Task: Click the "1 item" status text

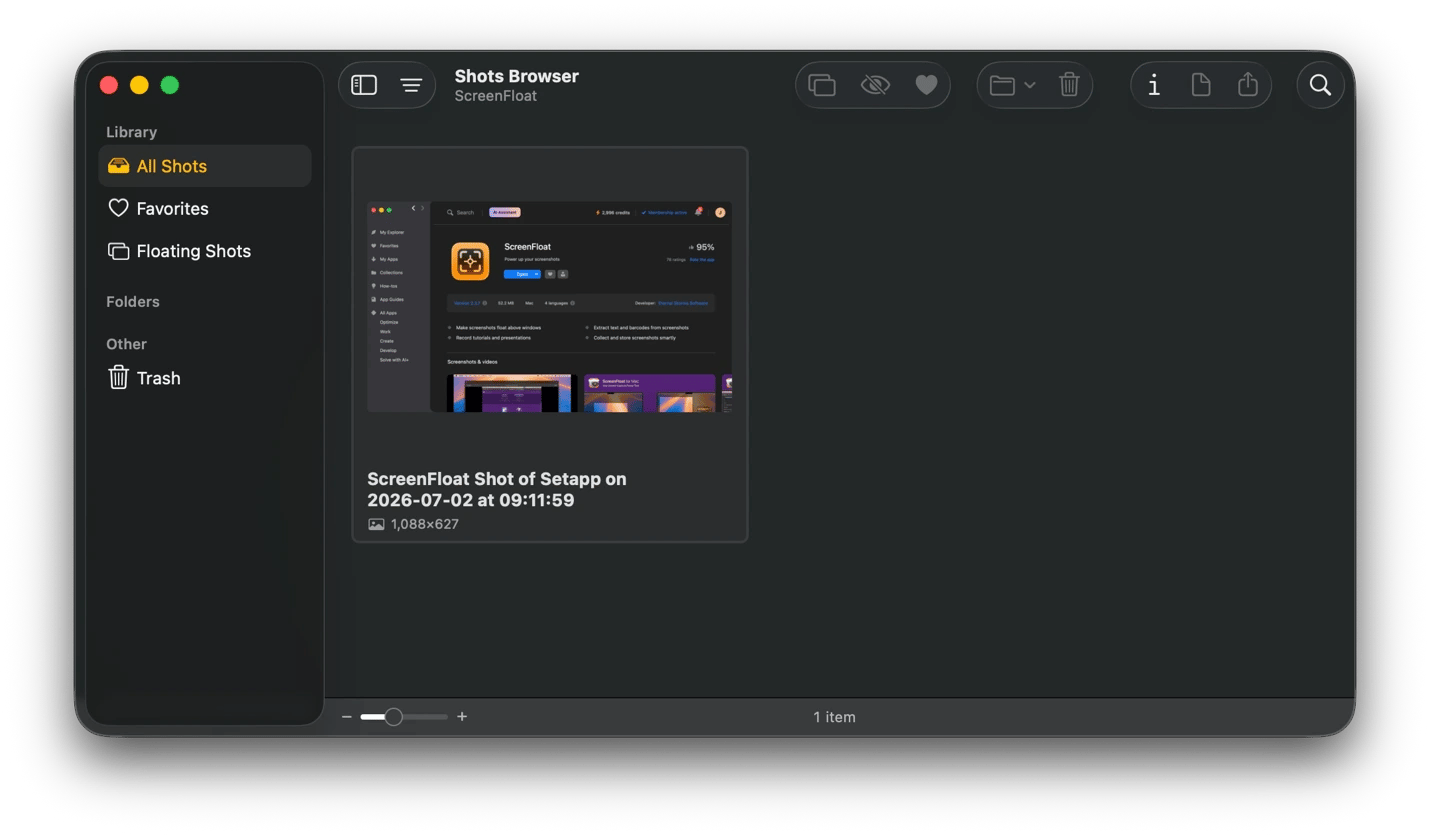Action: [x=834, y=717]
